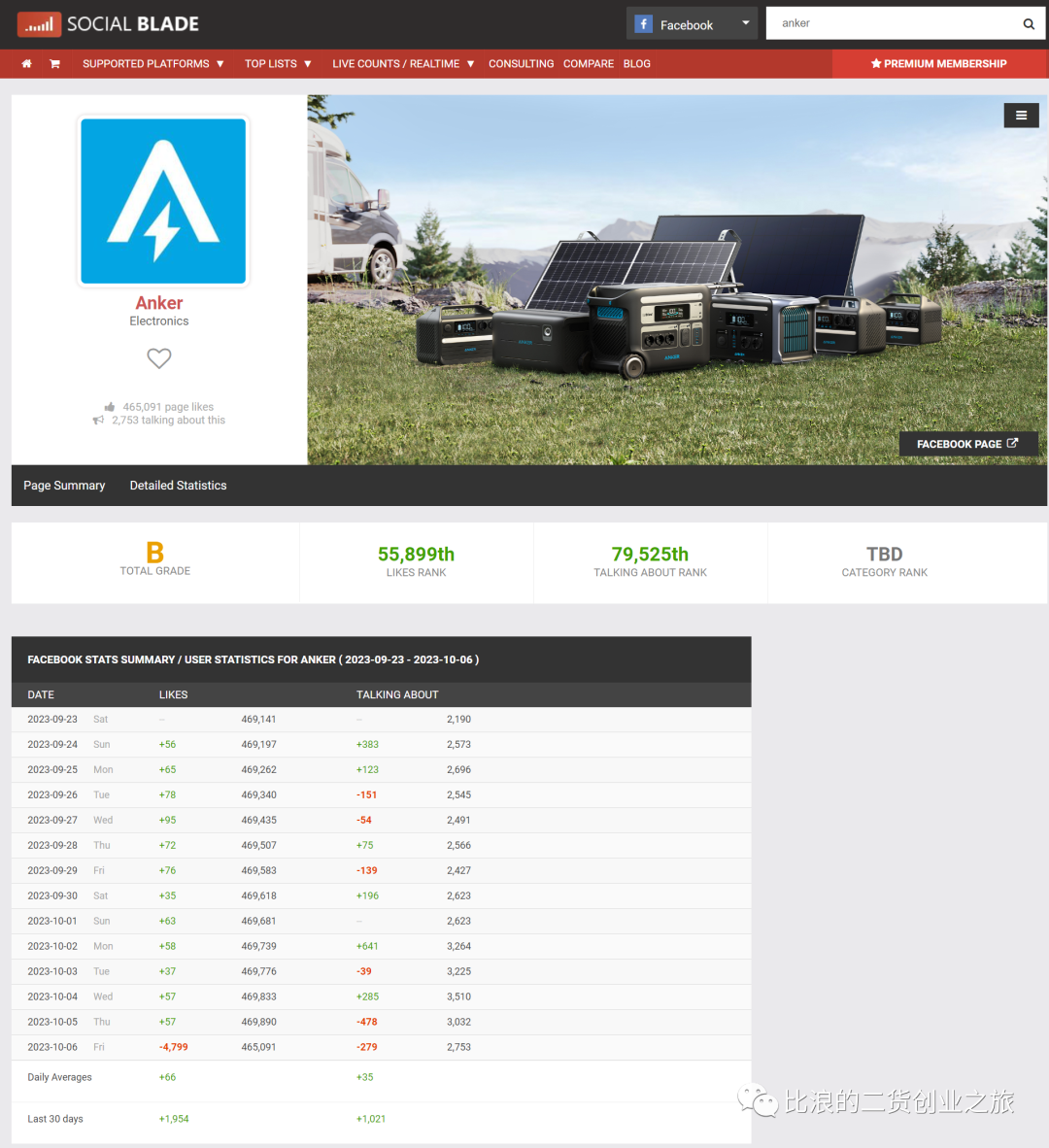Image resolution: width=1049 pixels, height=1148 pixels.
Task: Click the +1,954 last 30 days likes
Action: click(x=174, y=1119)
